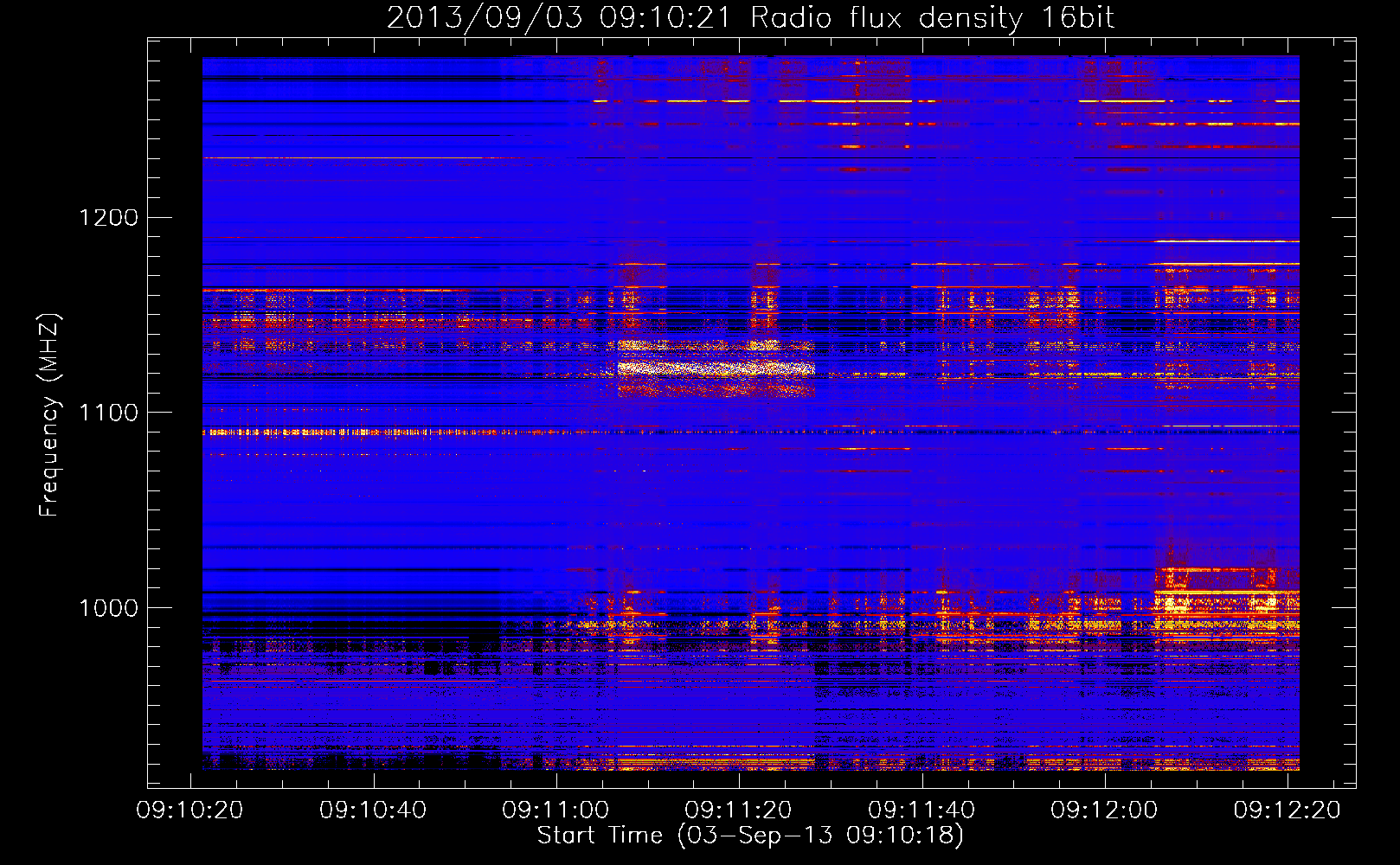Click the bright white burst near 1120 MHz

[x=716, y=368]
